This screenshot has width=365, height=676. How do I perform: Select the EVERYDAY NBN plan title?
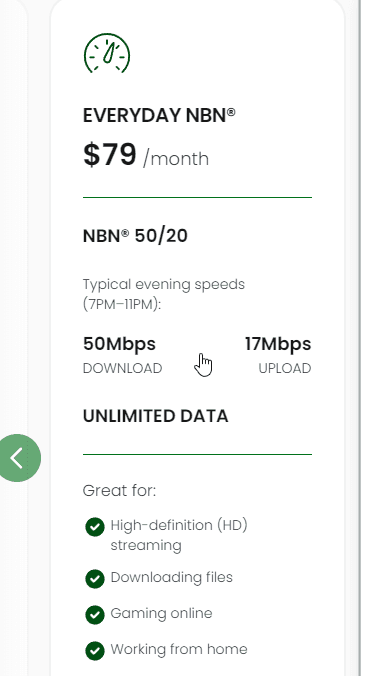tap(159, 116)
